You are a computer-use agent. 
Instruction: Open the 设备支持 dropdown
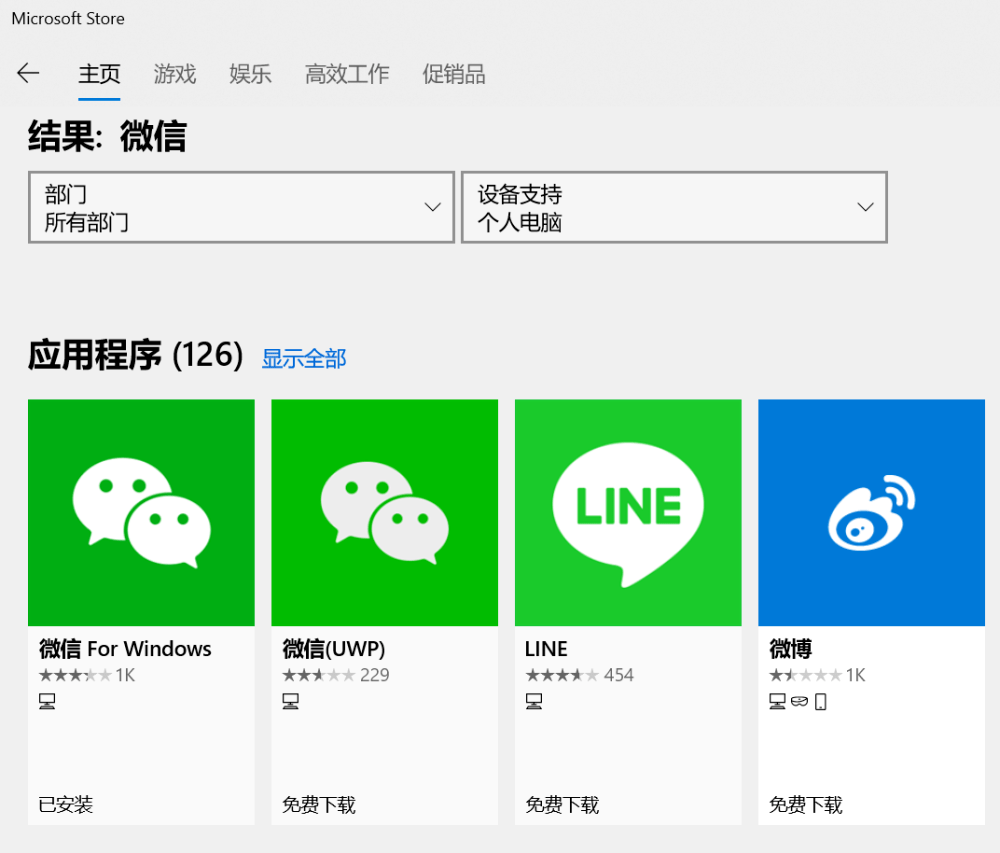[673, 207]
